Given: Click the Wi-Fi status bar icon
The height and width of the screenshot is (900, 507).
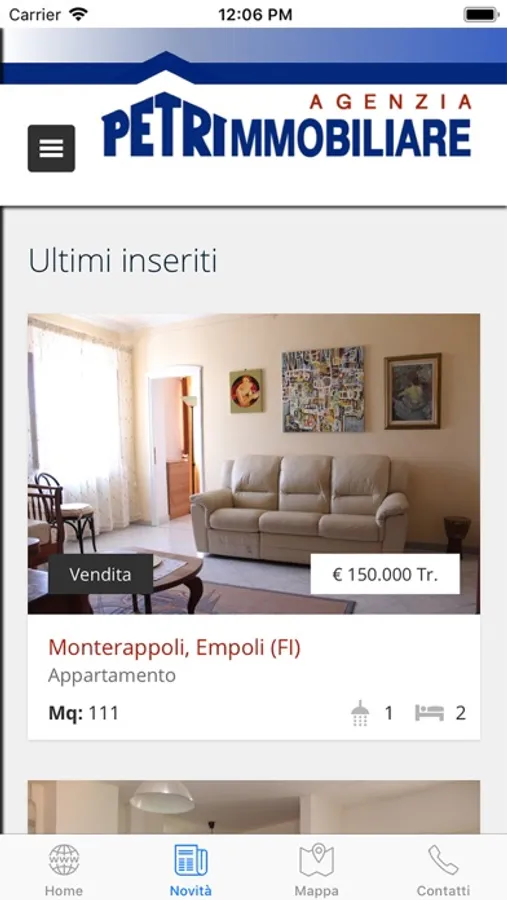Looking at the screenshot, I should coord(78,13).
